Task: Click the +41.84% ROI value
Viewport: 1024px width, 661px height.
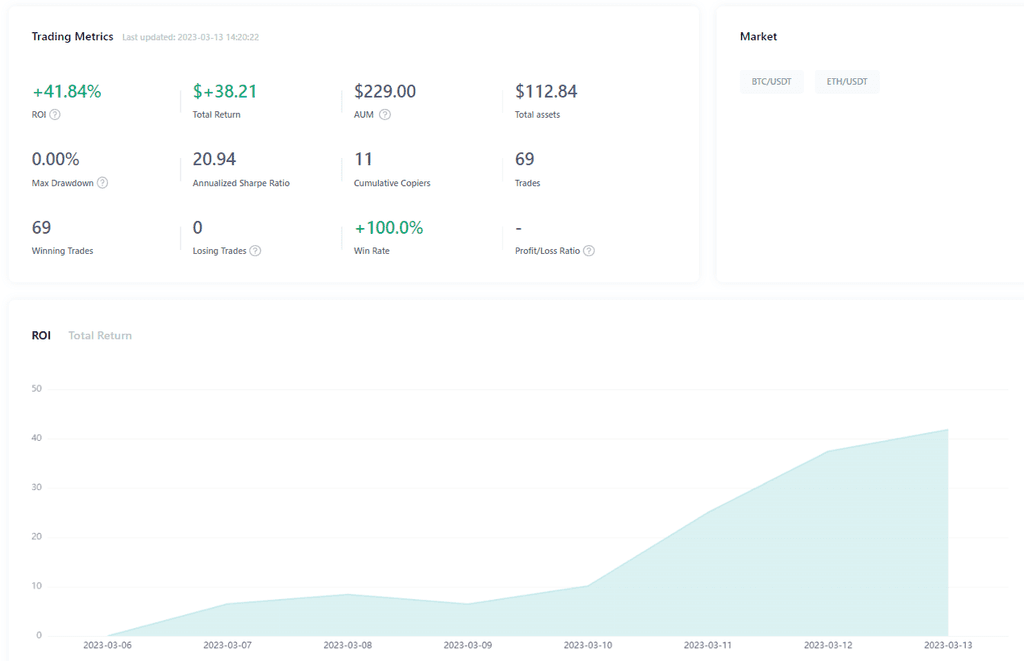Action: [67, 91]
